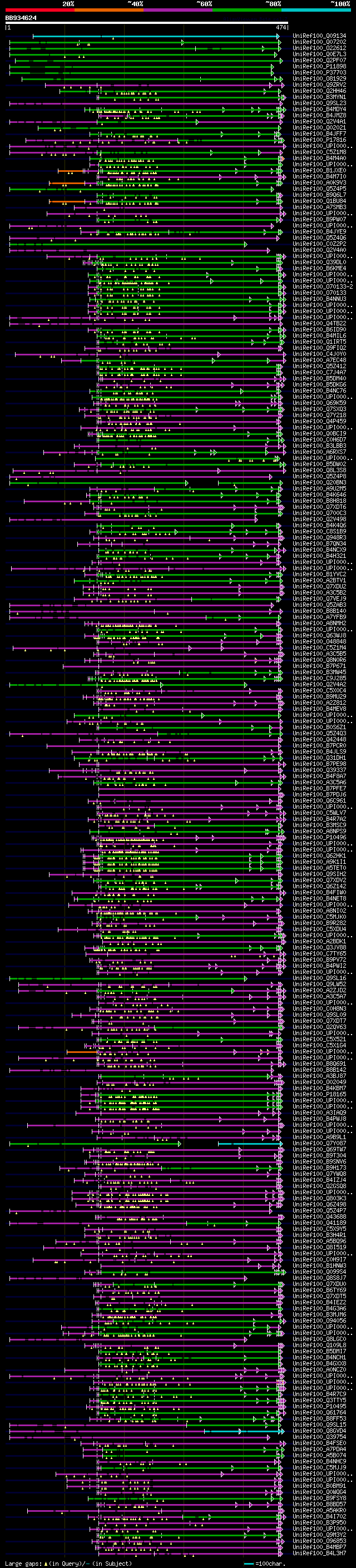Pick the UniRef100_B6ID90 hit name

319,329
